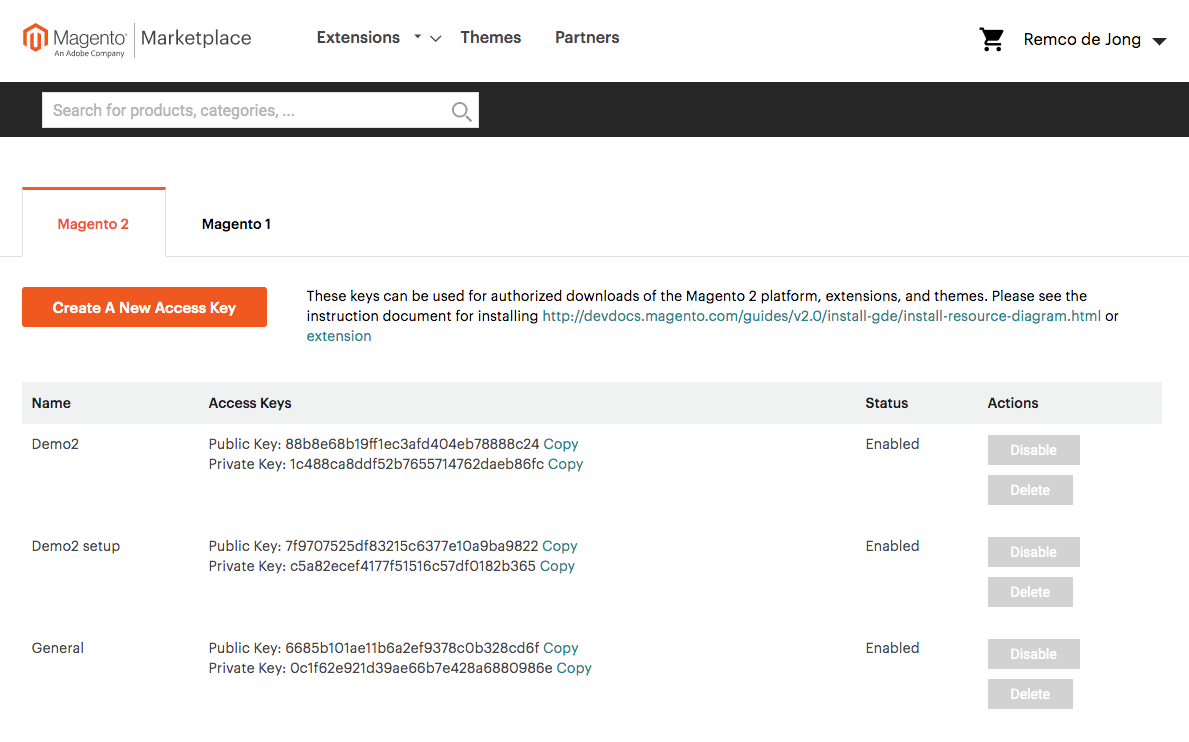Copy the Demo2 private key
This screenshot has height=742, width=1189.
[x=565, y=464]
